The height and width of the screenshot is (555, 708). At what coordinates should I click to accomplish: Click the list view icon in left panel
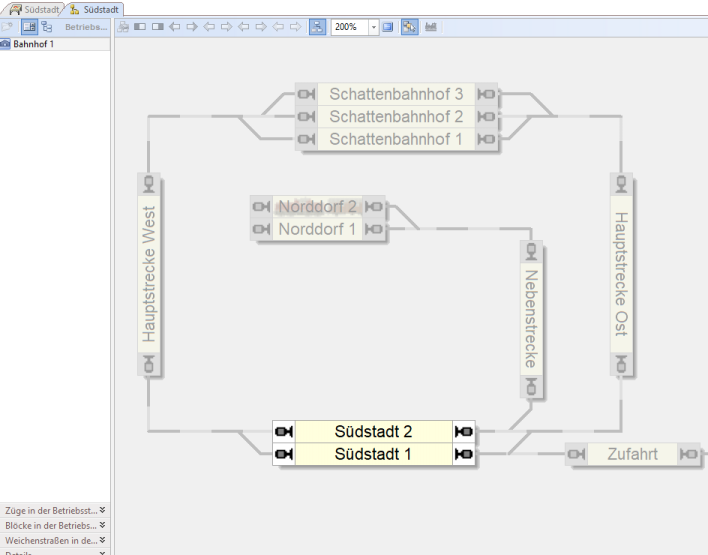click(29, 27)
